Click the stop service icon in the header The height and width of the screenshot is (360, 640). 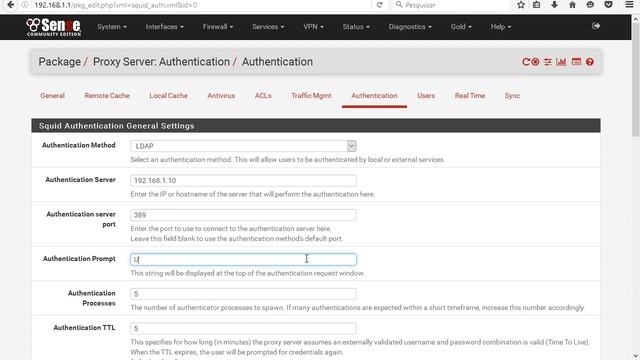click(x=535, y=62)
